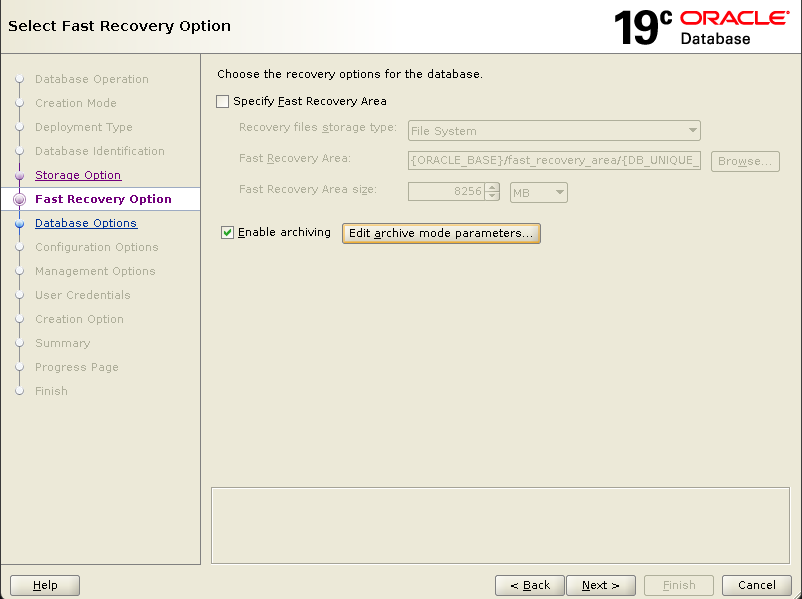Click the User Credentials step label
802x599 pixels.
(83, 295)
